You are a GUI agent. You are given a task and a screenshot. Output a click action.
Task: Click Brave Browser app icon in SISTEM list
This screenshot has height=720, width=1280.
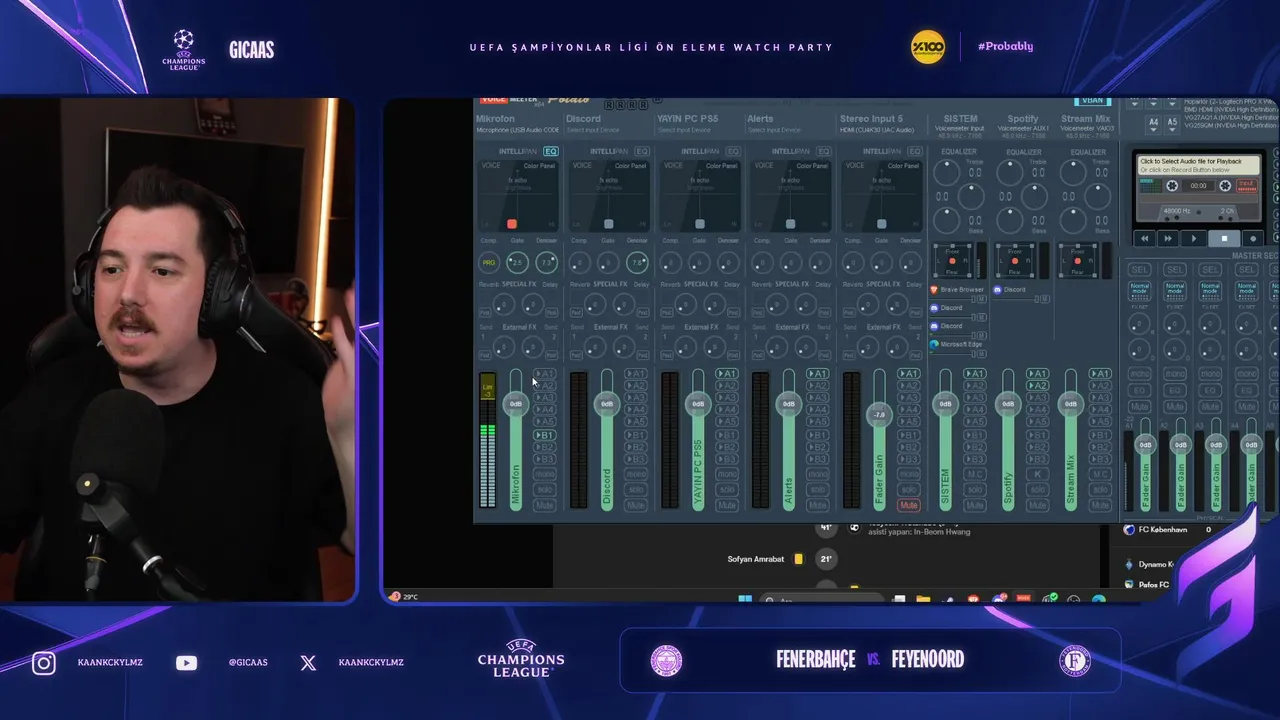[x=934, y=290]
